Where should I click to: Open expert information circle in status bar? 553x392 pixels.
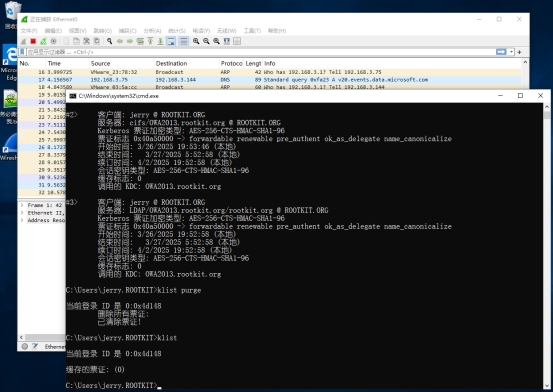[25, 346]
